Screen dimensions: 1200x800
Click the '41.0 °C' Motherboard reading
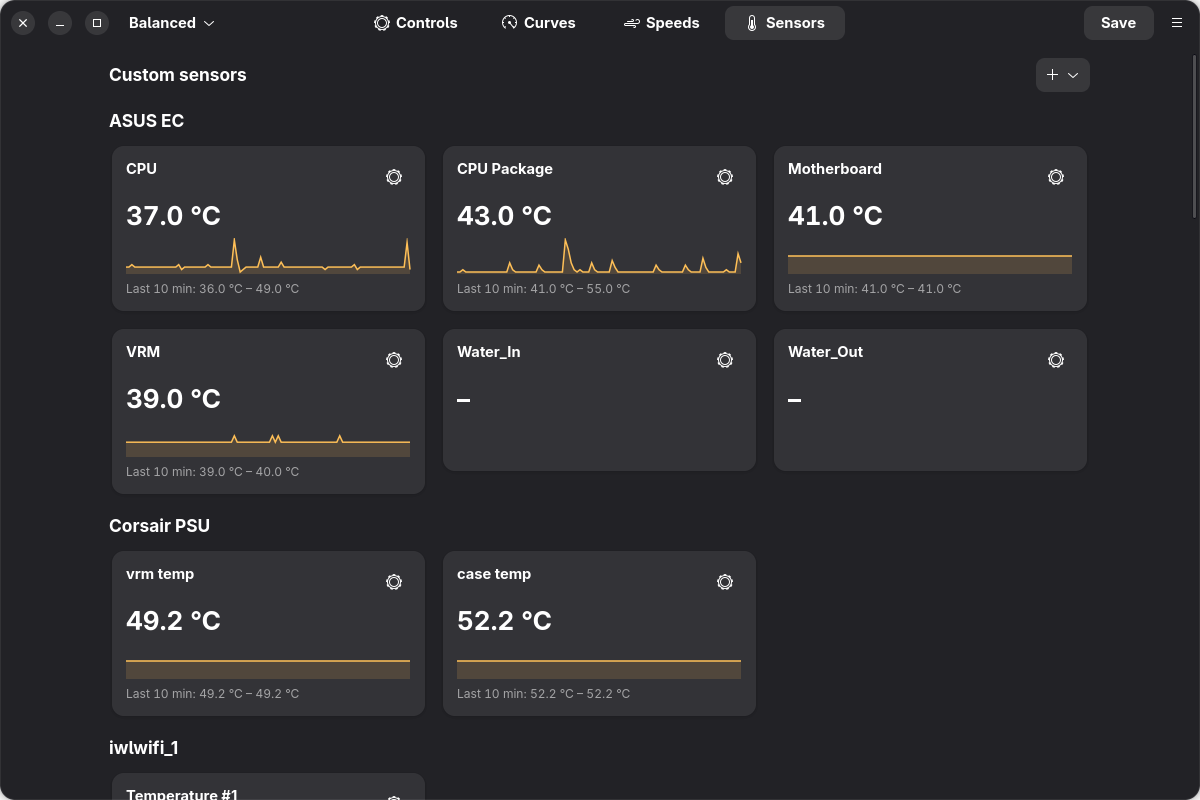[x=835, y=216]
